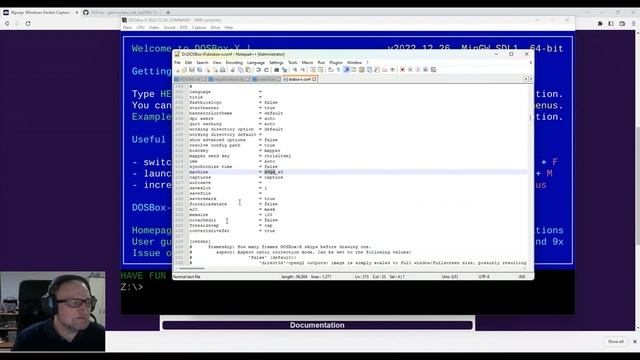Screen dimensions: 640x360
Task: Click the 'captures' setting line in editor
Action: [357, 177]
